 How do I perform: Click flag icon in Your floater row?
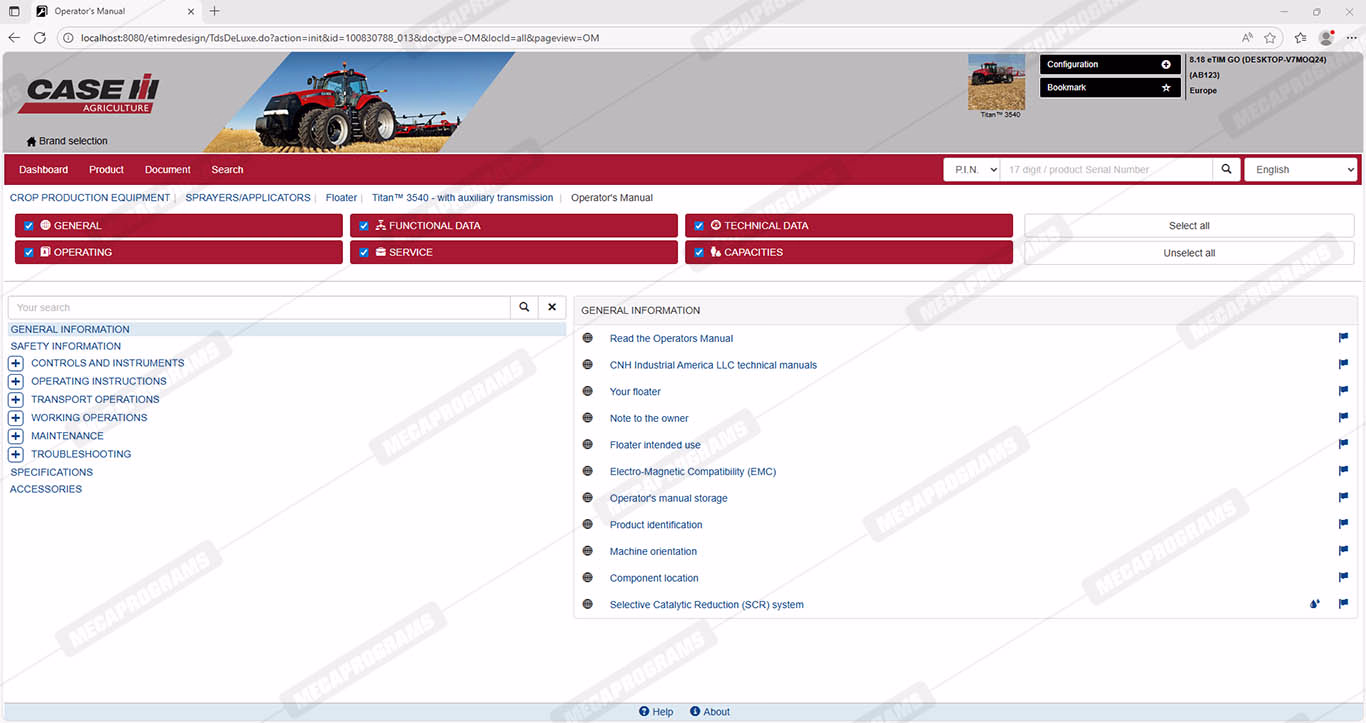(x=1343, y=391)
